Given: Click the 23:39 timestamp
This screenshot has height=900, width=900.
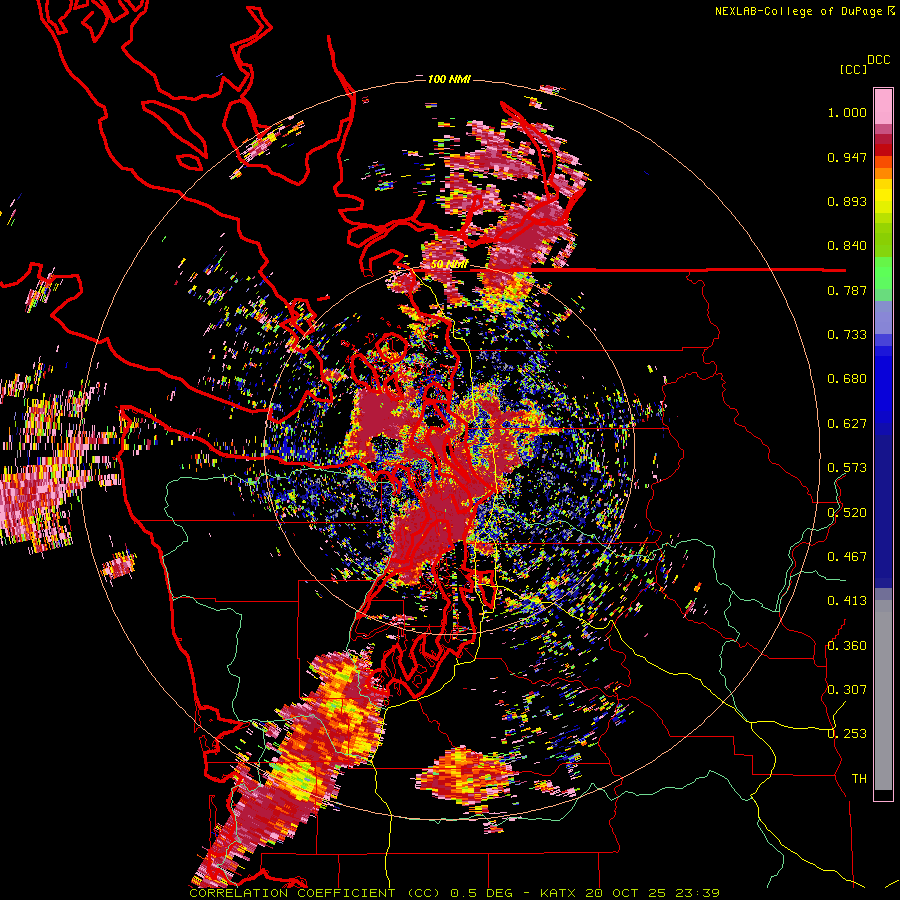Looking at the screenshot, I should pyautogui.click(x=696, y=893).
